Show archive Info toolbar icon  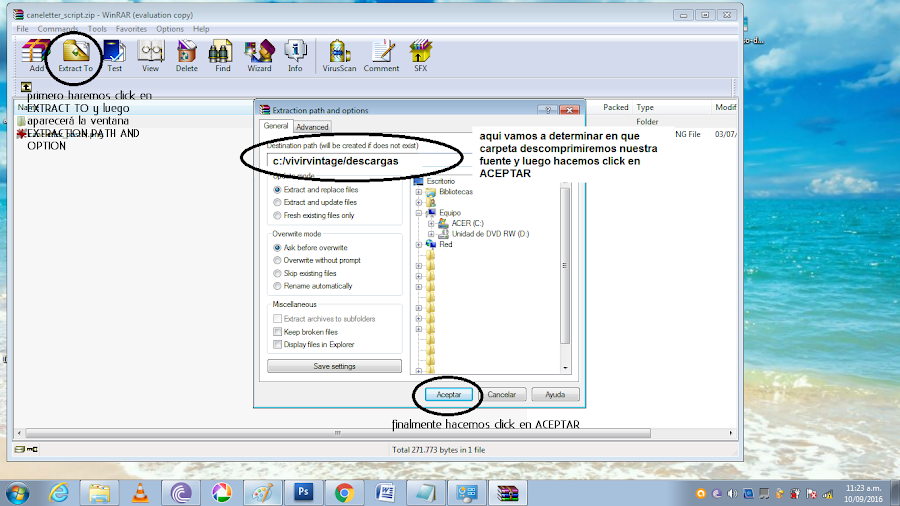[x=295, y=56]
